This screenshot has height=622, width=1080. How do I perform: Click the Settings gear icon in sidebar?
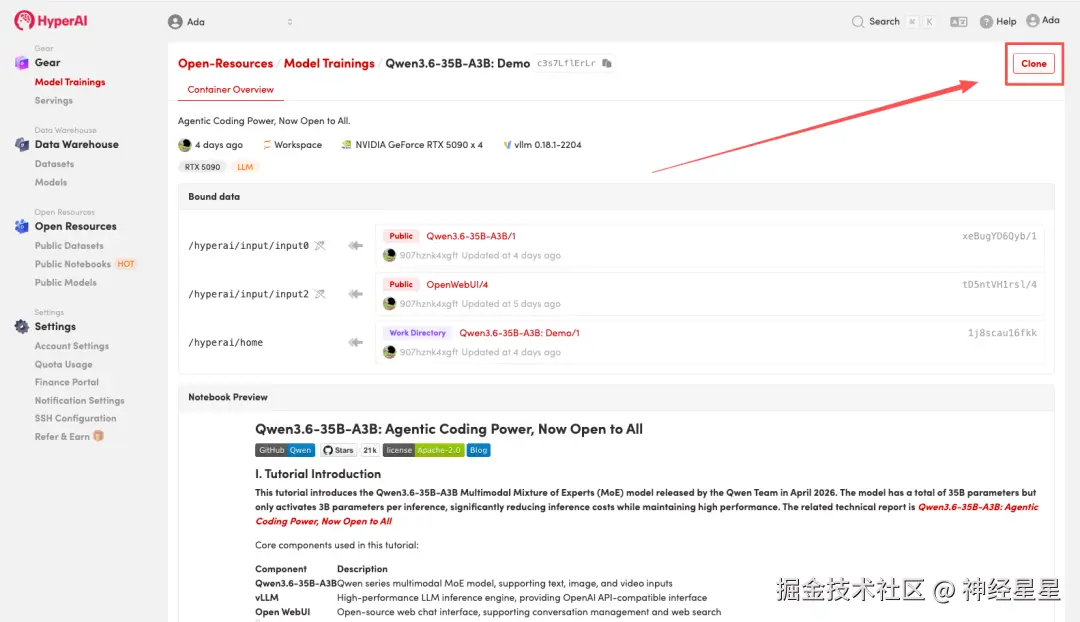click(21, 326)
